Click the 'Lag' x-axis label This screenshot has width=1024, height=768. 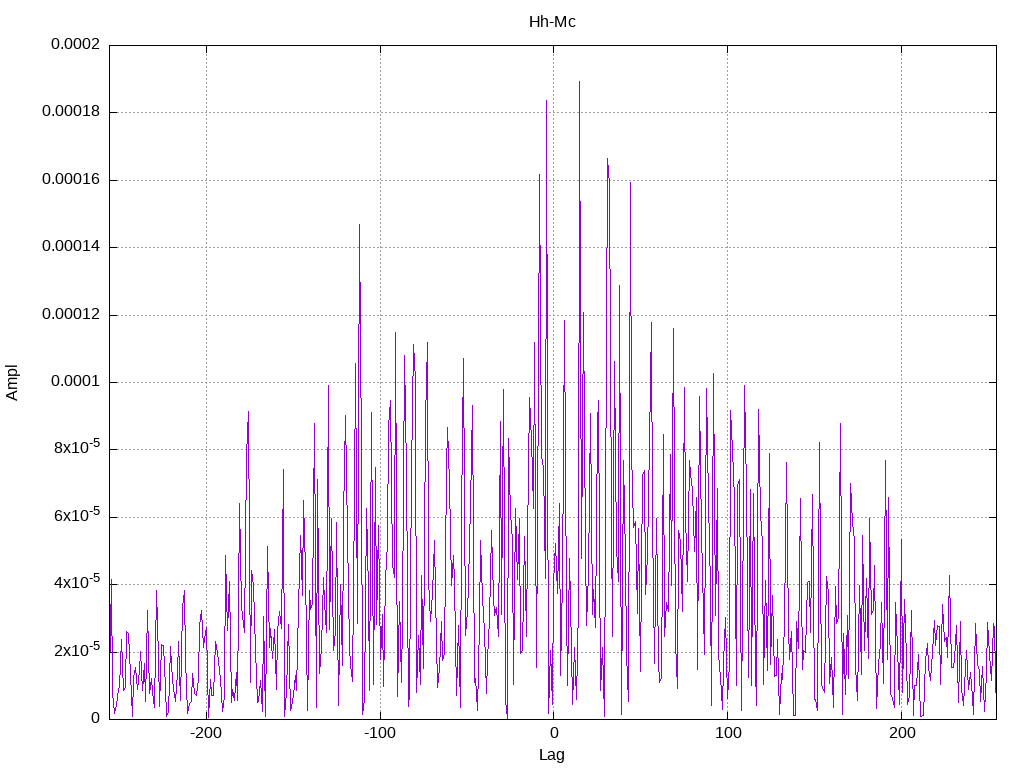tap(552, 755)
